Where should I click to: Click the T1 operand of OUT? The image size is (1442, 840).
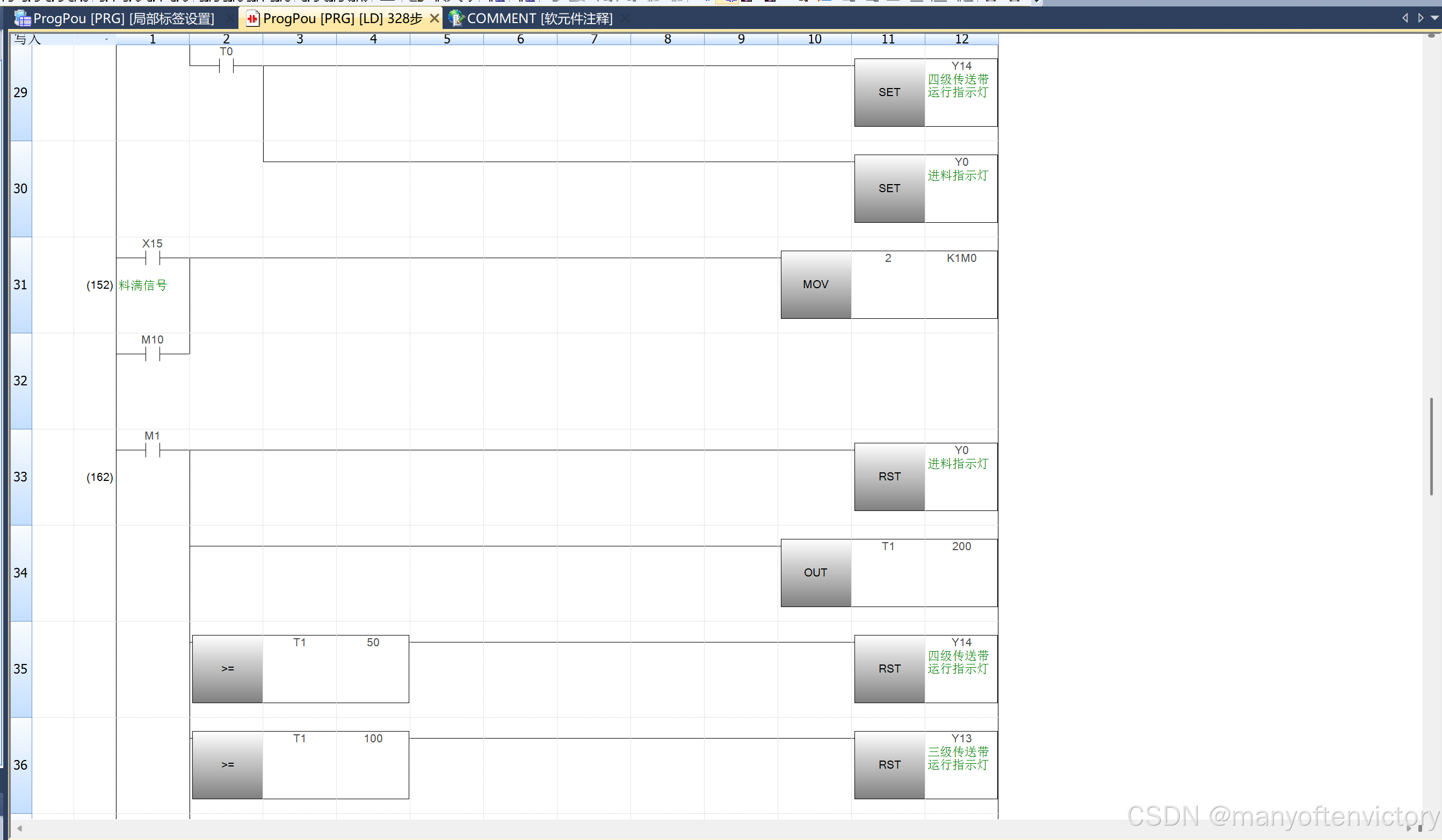point(888,546)
